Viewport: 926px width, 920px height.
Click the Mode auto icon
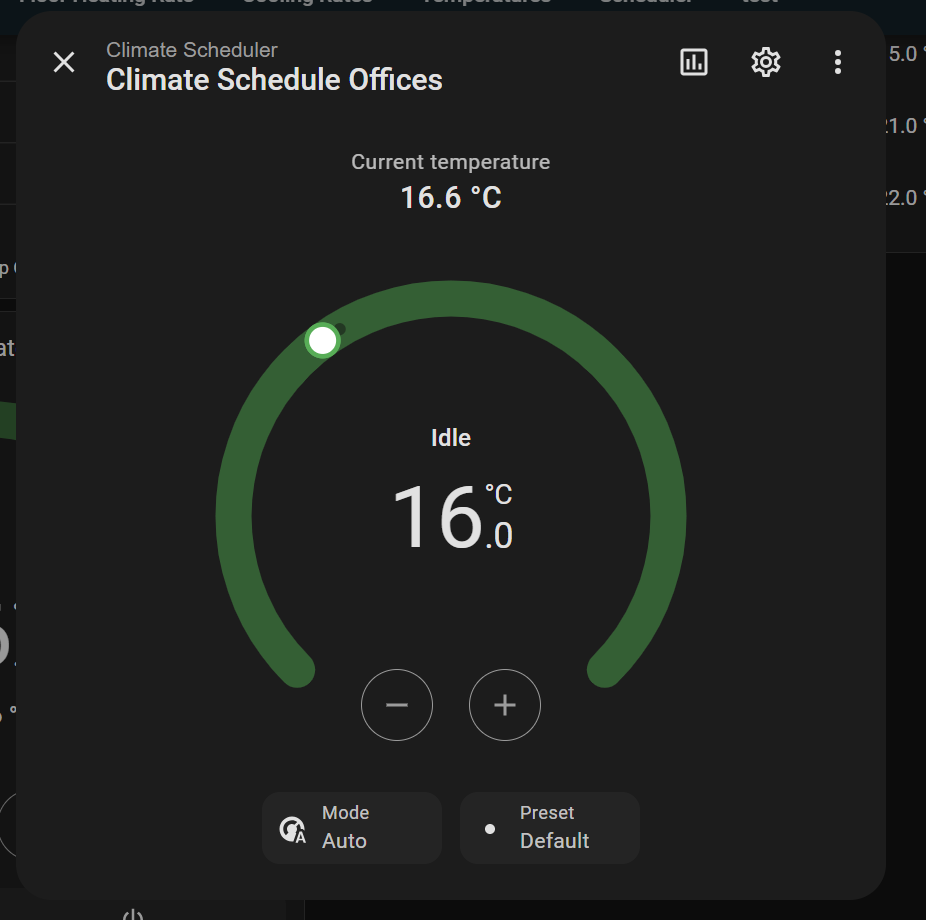tap(292, 830)
